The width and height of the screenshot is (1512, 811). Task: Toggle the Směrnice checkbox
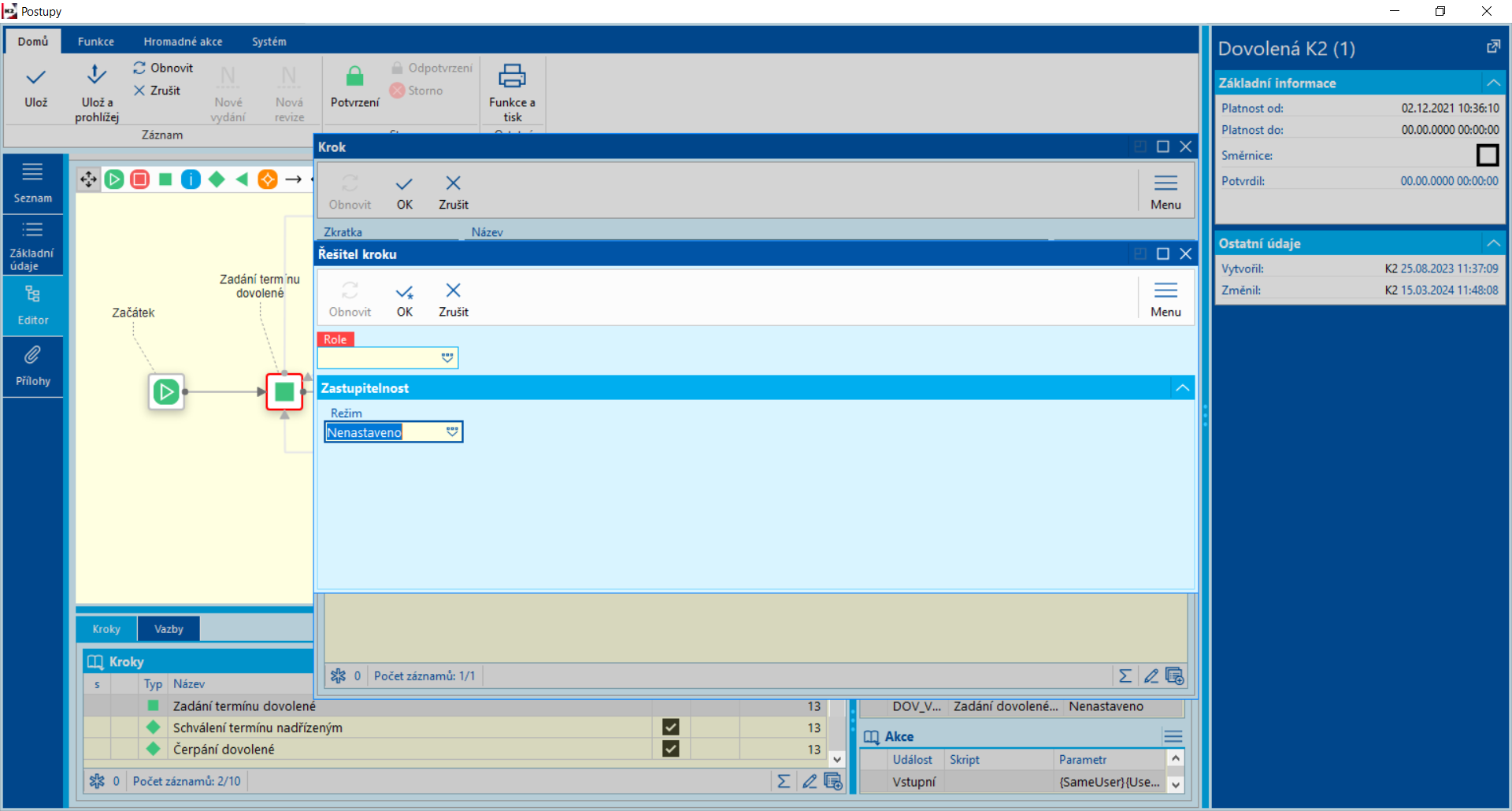point(1488,155)
